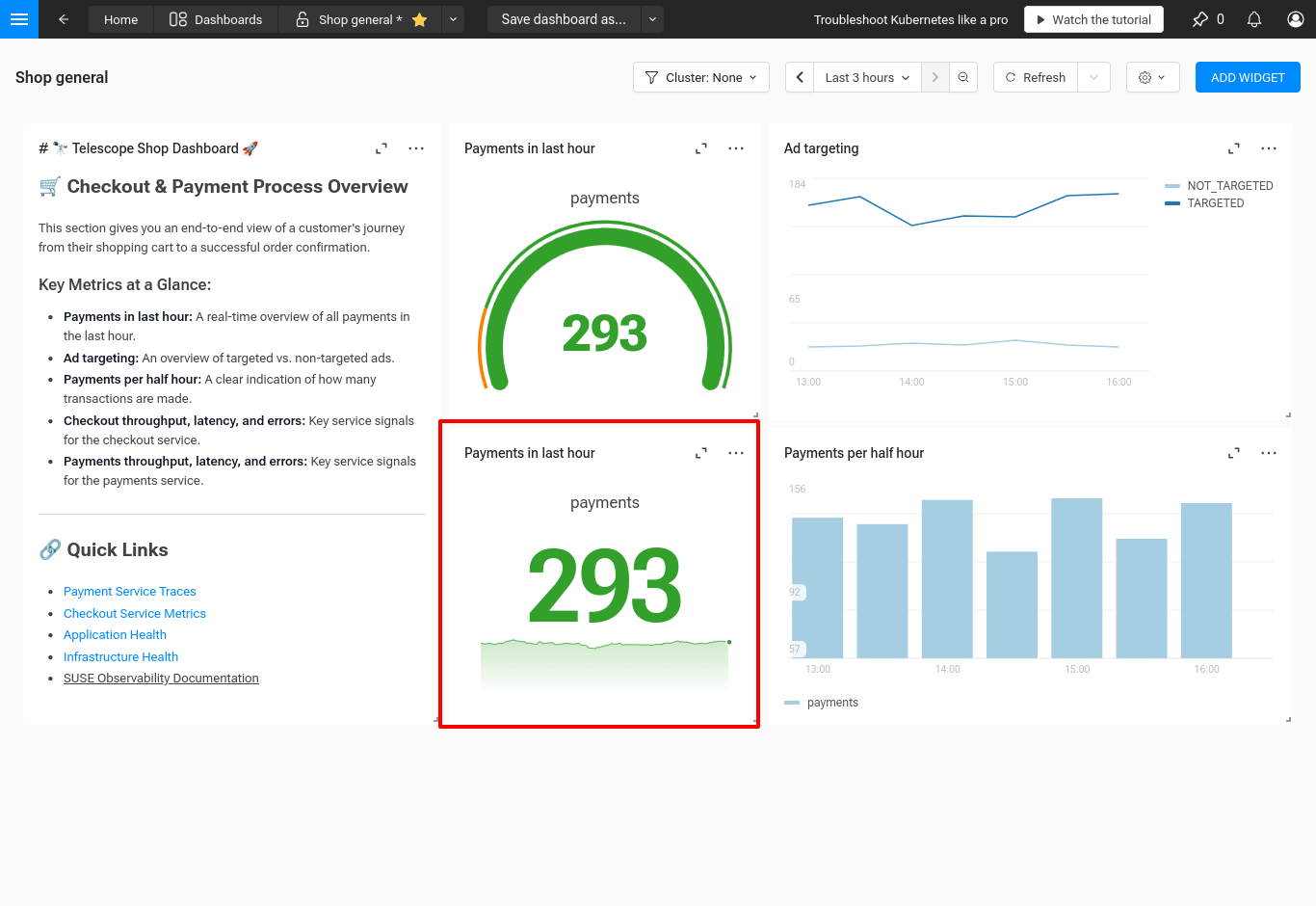Screen dimensions: 1316x906
Task: Open the notifications bell
Action: click(x=1254, y=19)
